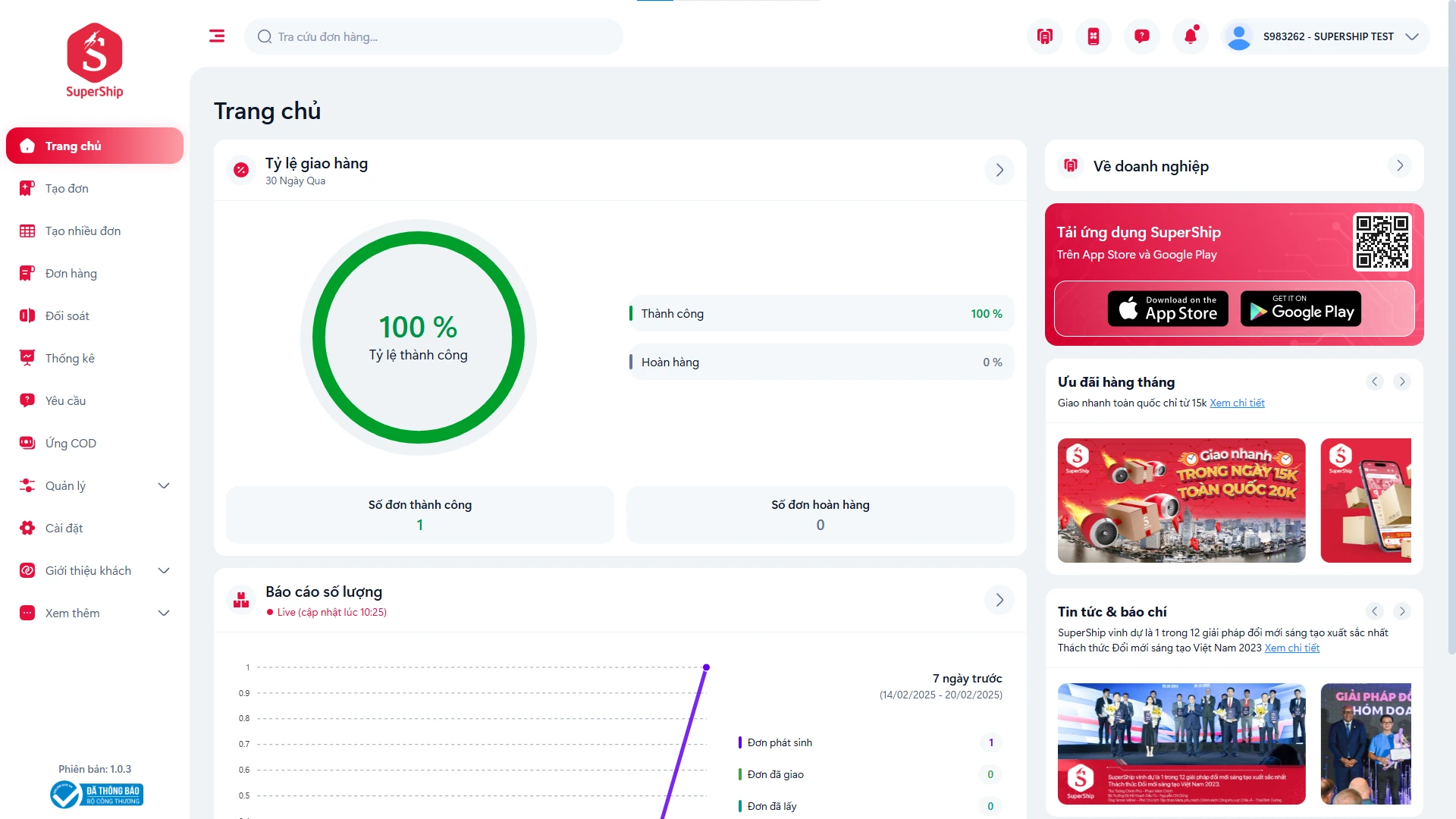1456x819 pixels.
Task: Expand the Giới thiệu khách submenu
Action: 163,570
